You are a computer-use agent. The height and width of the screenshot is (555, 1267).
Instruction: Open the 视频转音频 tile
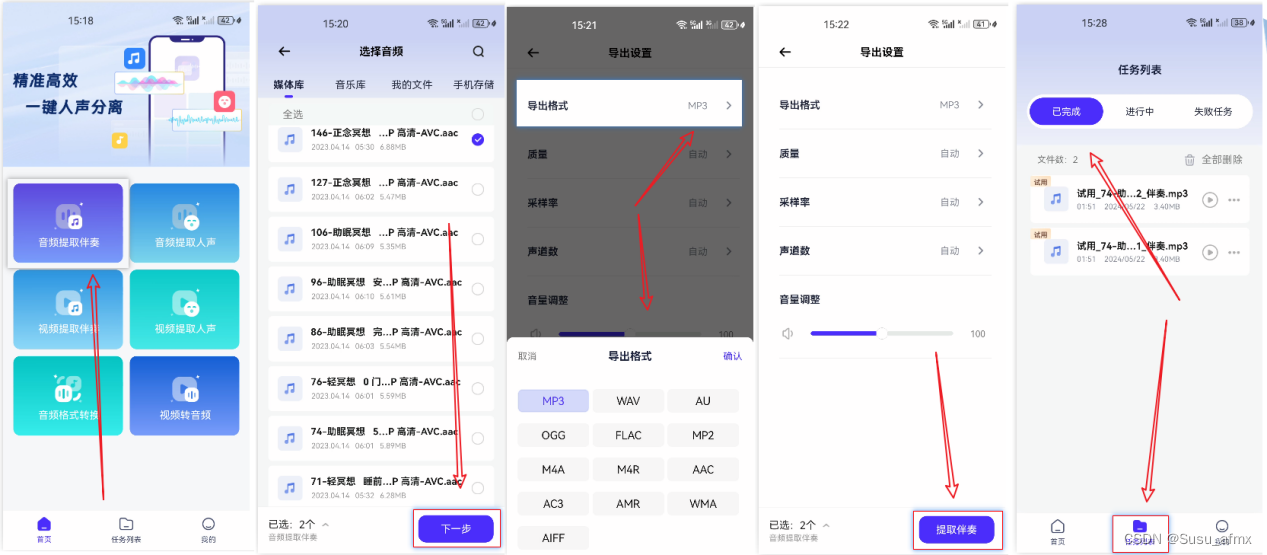coord(185,396)
